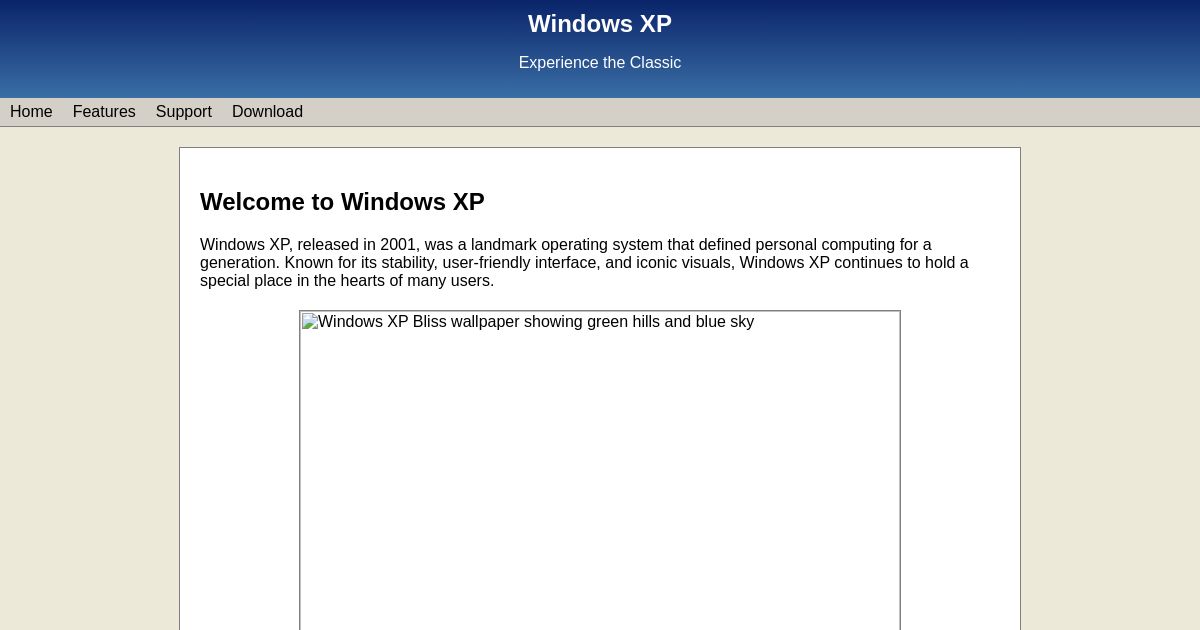Click the Windows XP page title
Screen dimensions: 1200x630
point(599,23)
